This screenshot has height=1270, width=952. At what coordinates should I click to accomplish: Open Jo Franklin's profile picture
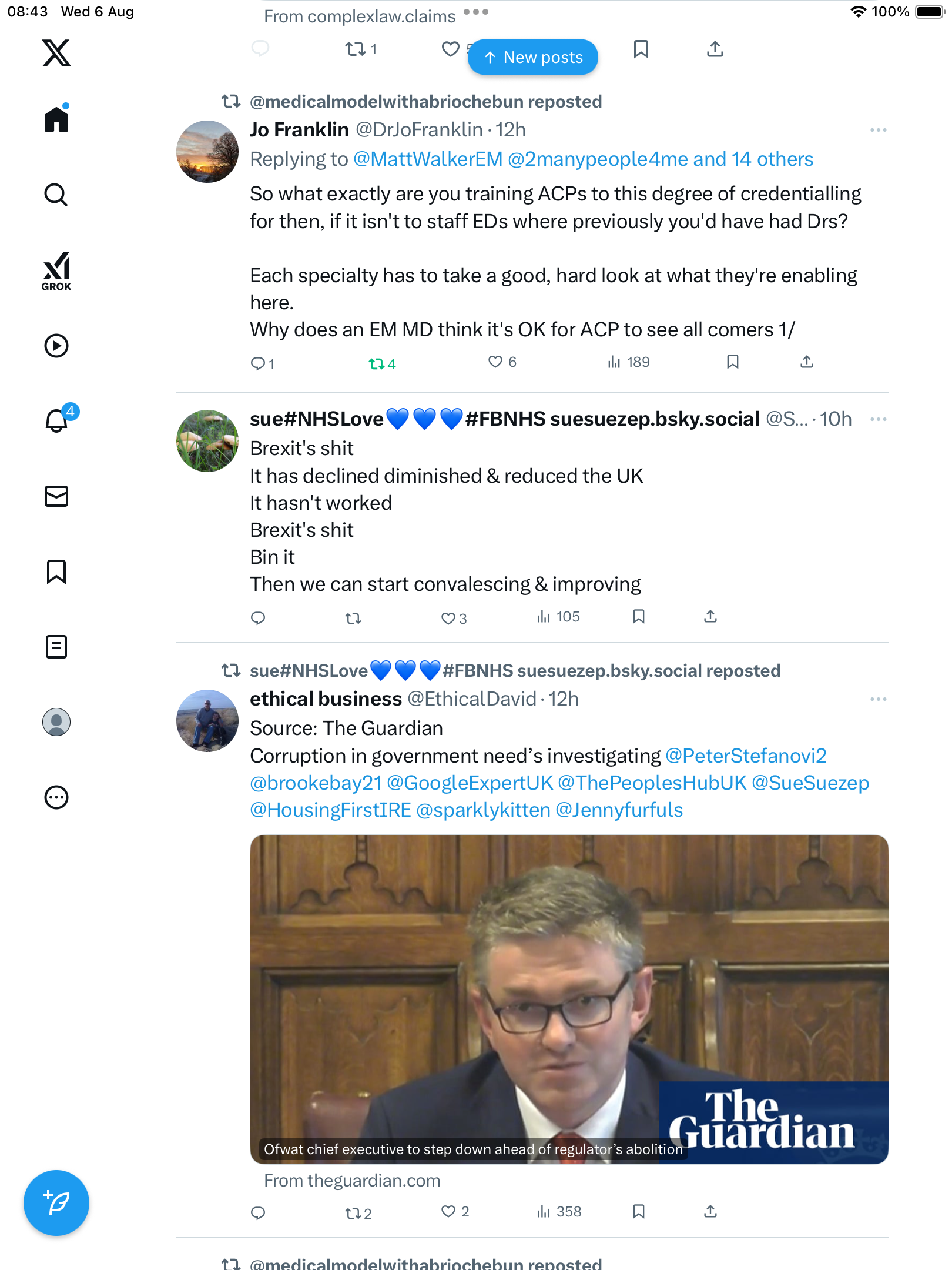click(207, 152)
